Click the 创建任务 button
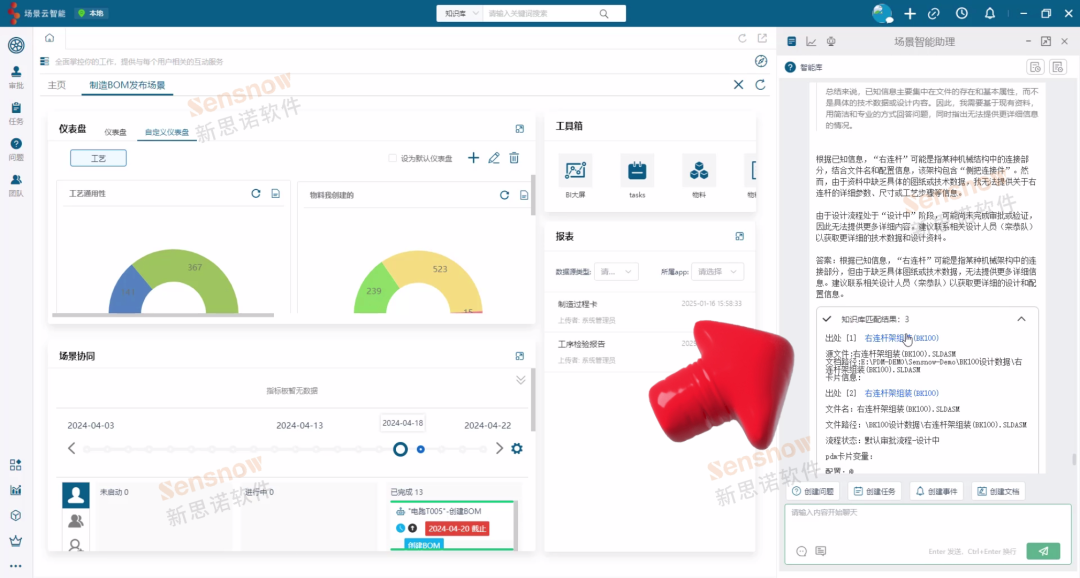 pyautogui.click(x=875, y=491)
